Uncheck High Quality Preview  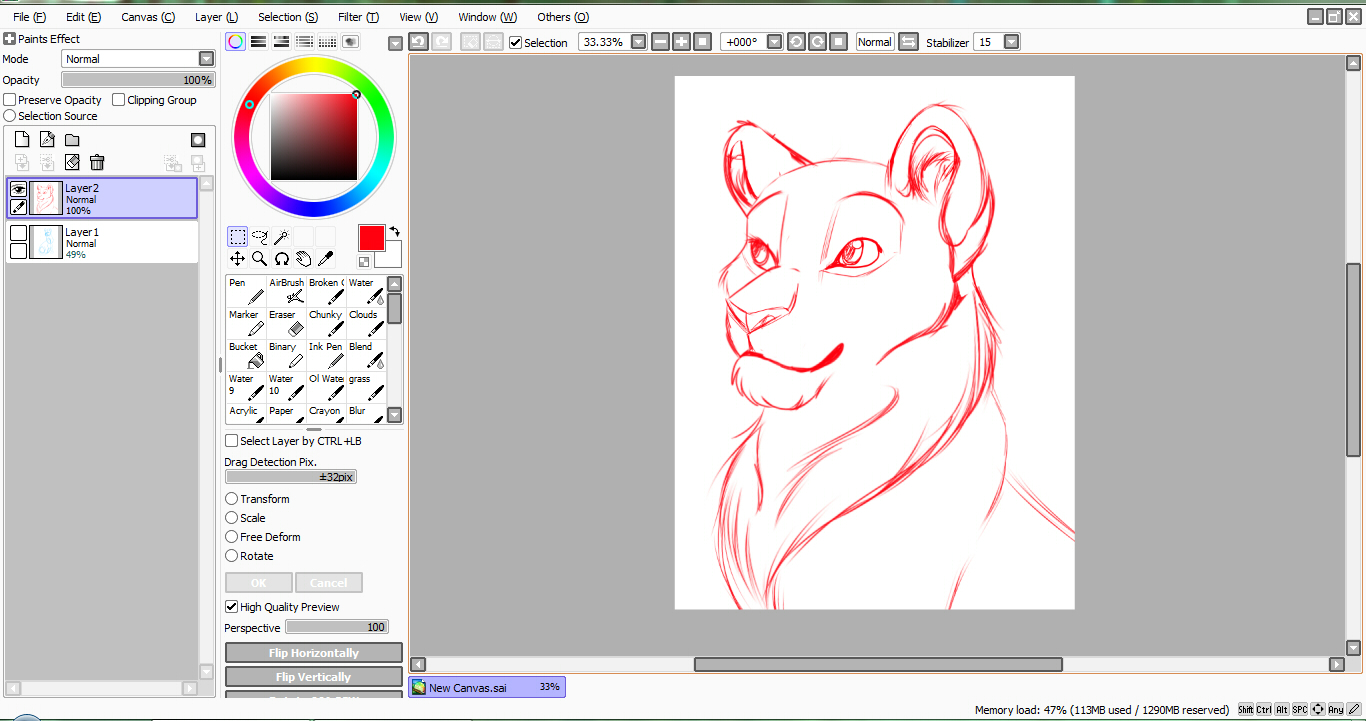[x=232, y=607]
